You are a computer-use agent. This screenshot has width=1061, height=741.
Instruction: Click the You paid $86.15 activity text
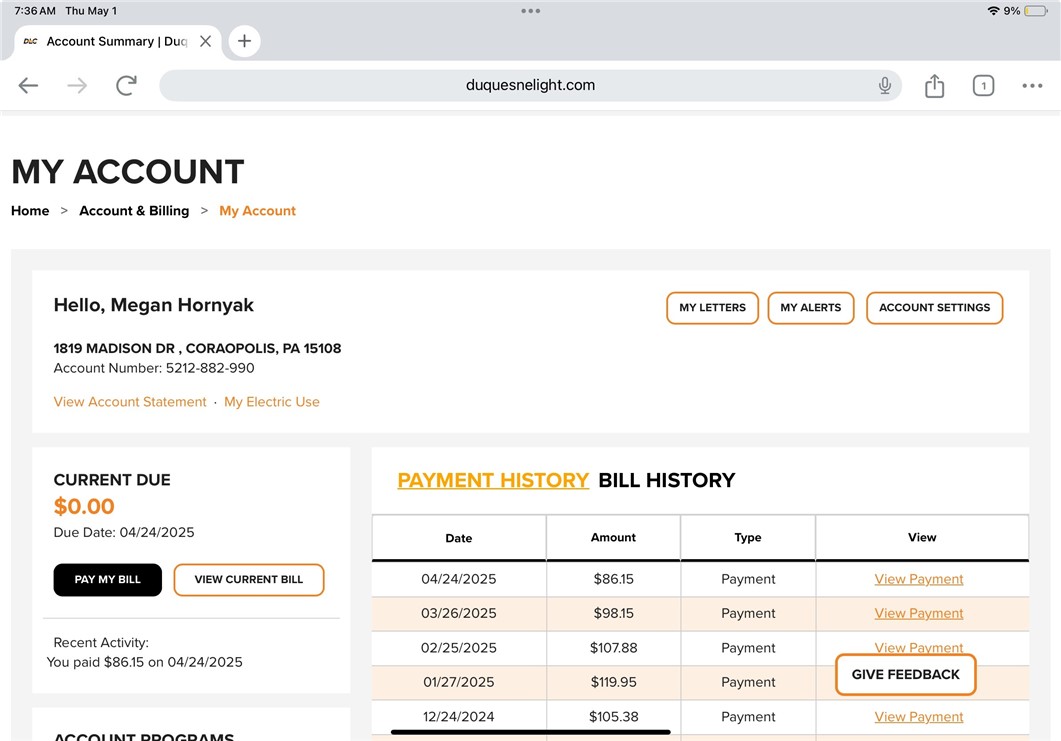(144, 663)
